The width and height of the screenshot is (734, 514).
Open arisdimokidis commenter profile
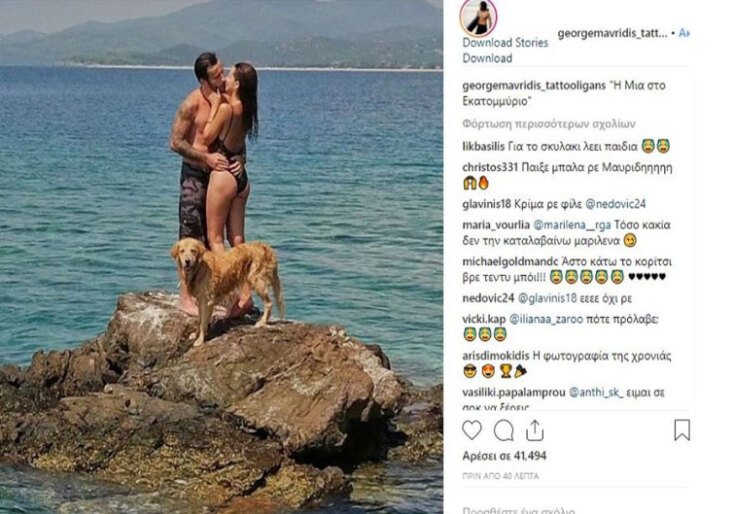tap(495, 356)
